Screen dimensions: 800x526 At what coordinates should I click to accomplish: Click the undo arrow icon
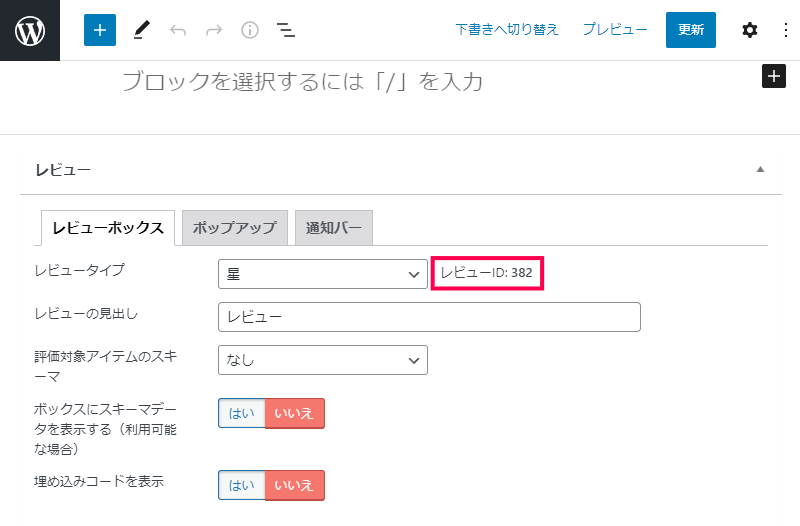178,30
